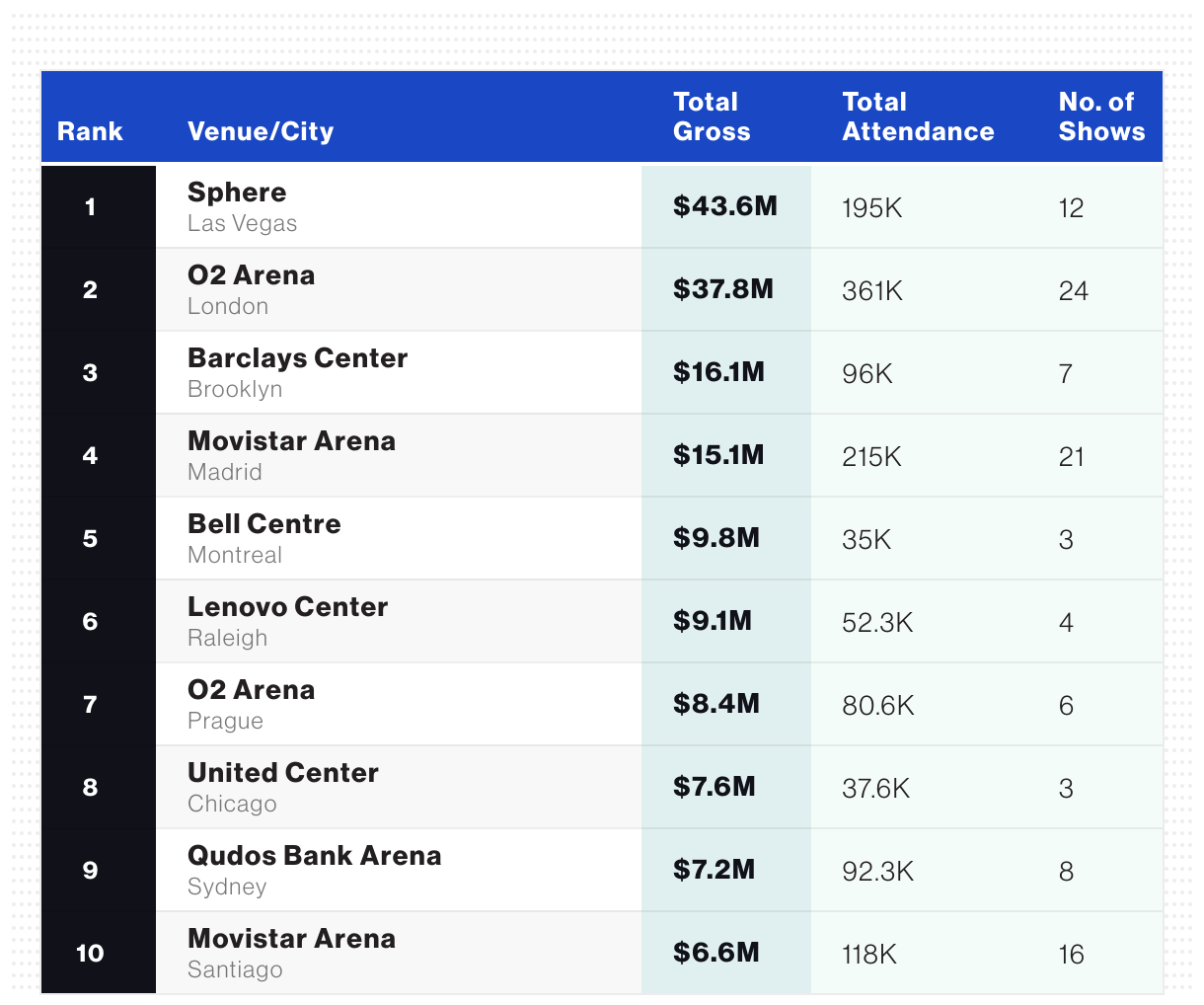1204x1005 pixels.
Task: Select the Santiago city label
Action: [235, 969]
